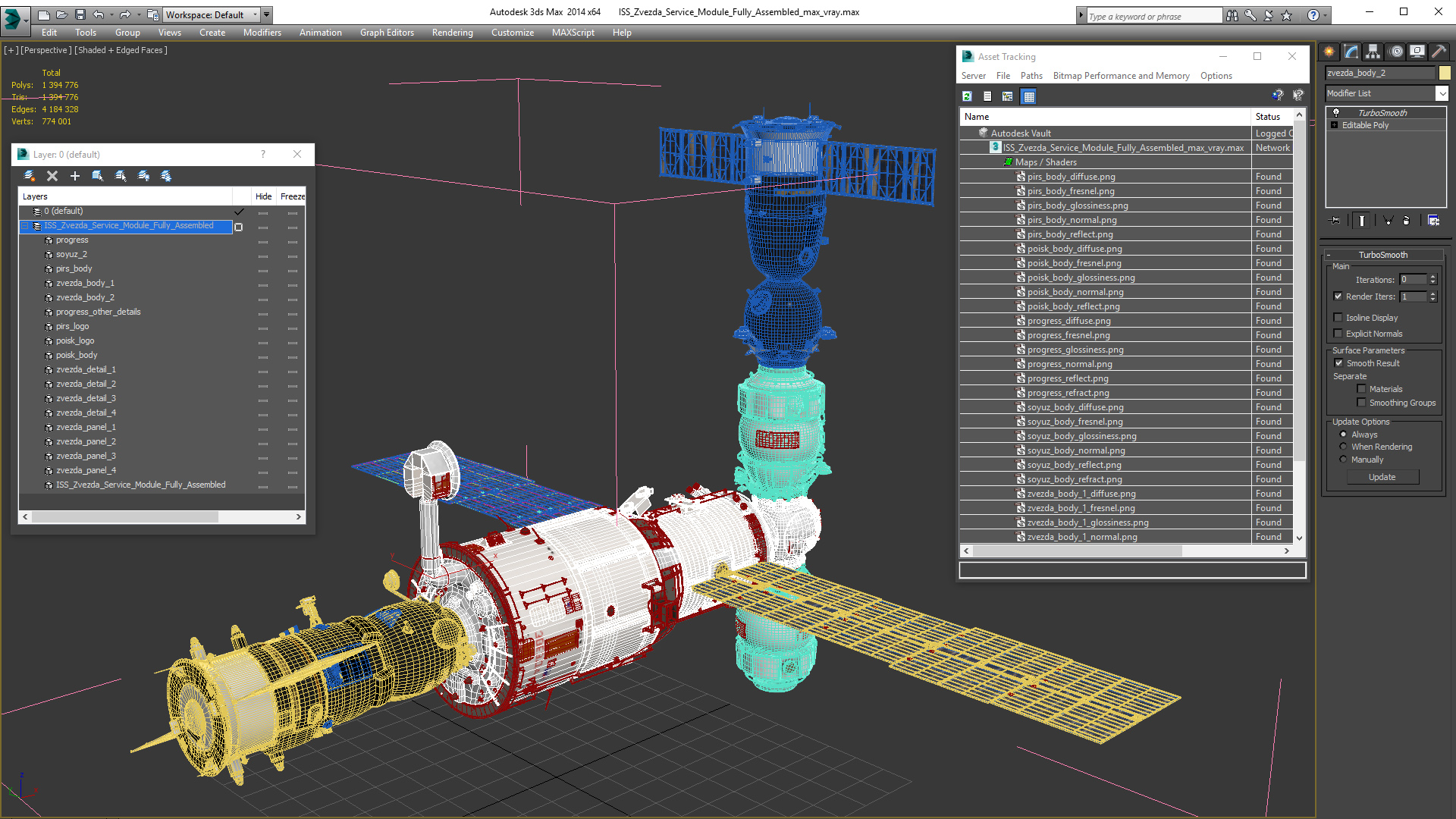Select the Always update option
This screenshot has width=1456, height=819.
coord(1343,435)
